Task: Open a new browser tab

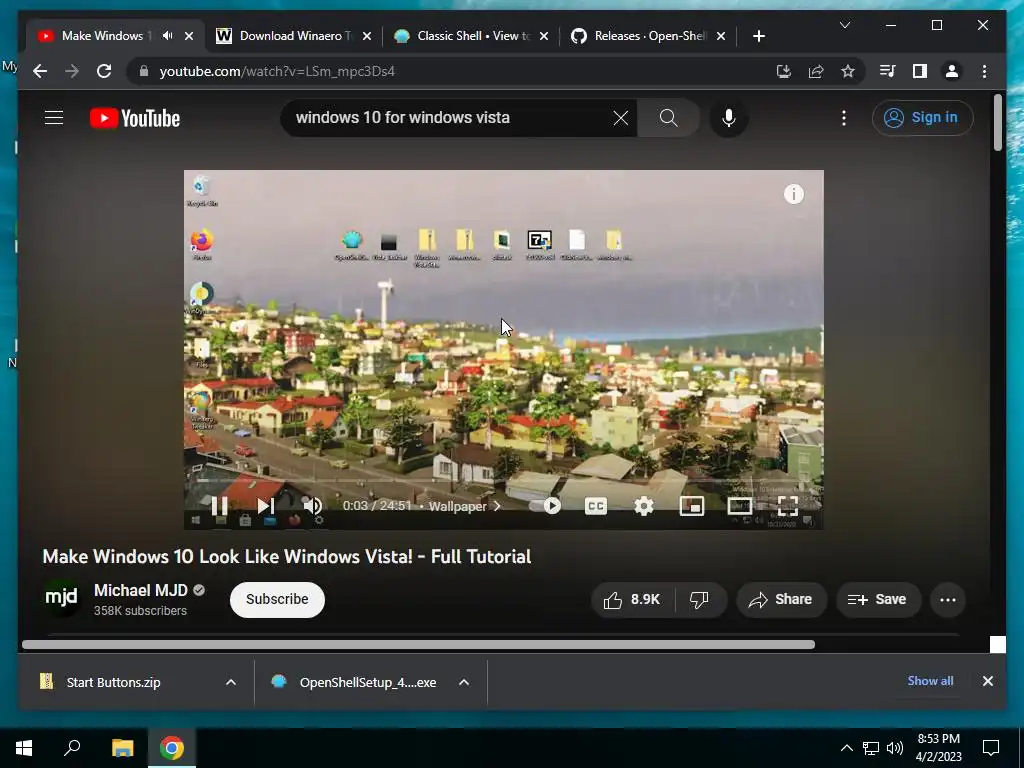Action: click(x=758, y=36)
